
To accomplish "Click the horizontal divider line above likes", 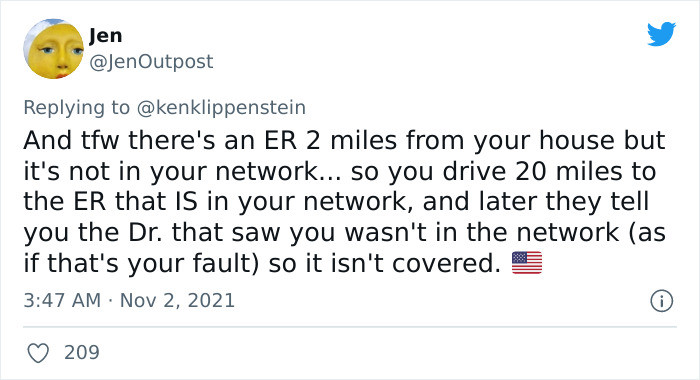I will (x=350, y=327).
